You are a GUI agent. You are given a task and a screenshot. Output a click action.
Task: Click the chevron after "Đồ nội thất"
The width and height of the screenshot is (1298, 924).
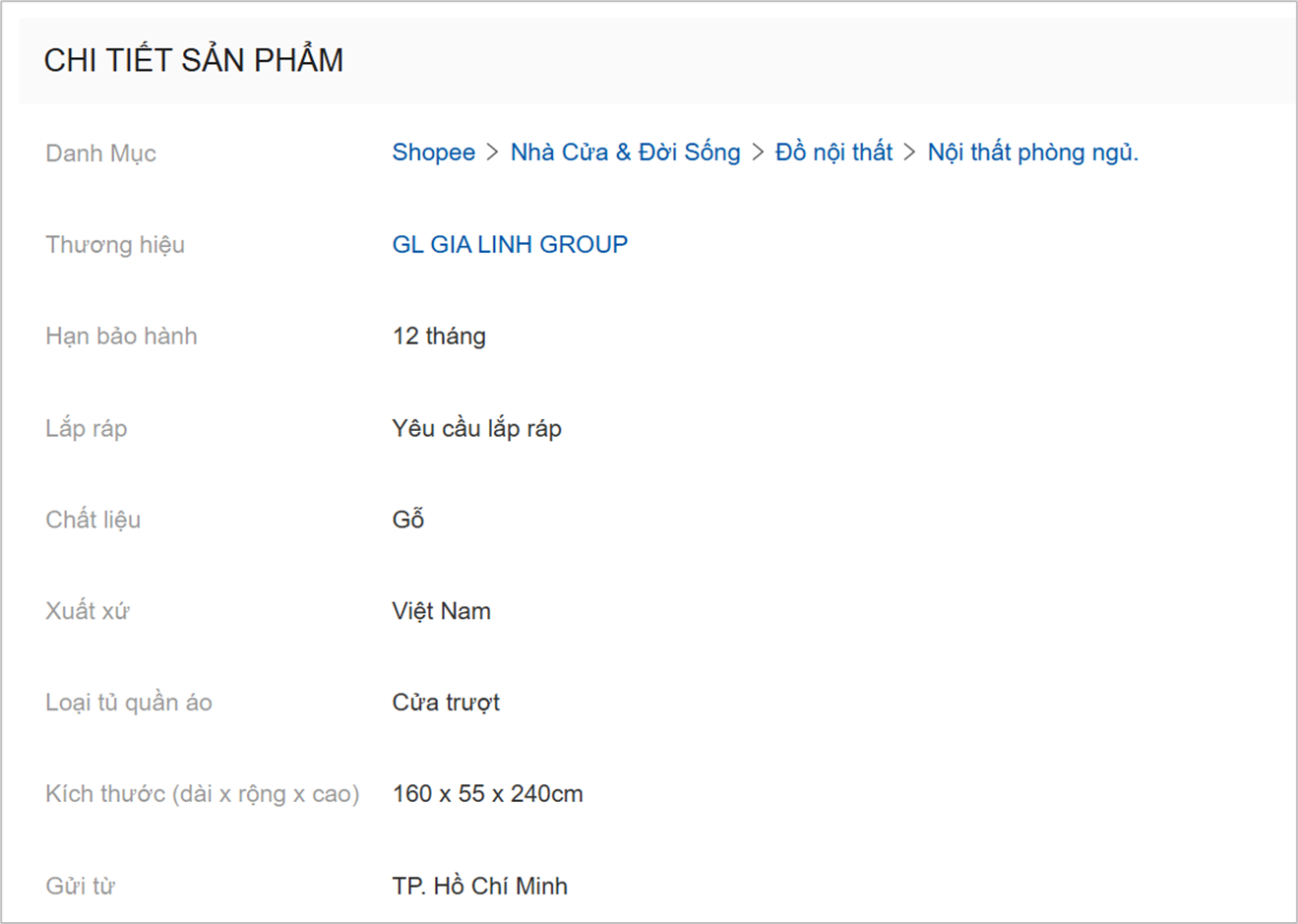click(x=908, y=152)
